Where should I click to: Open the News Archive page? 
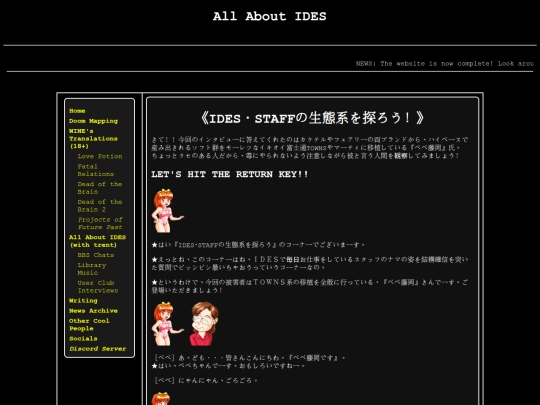[93, 311]
